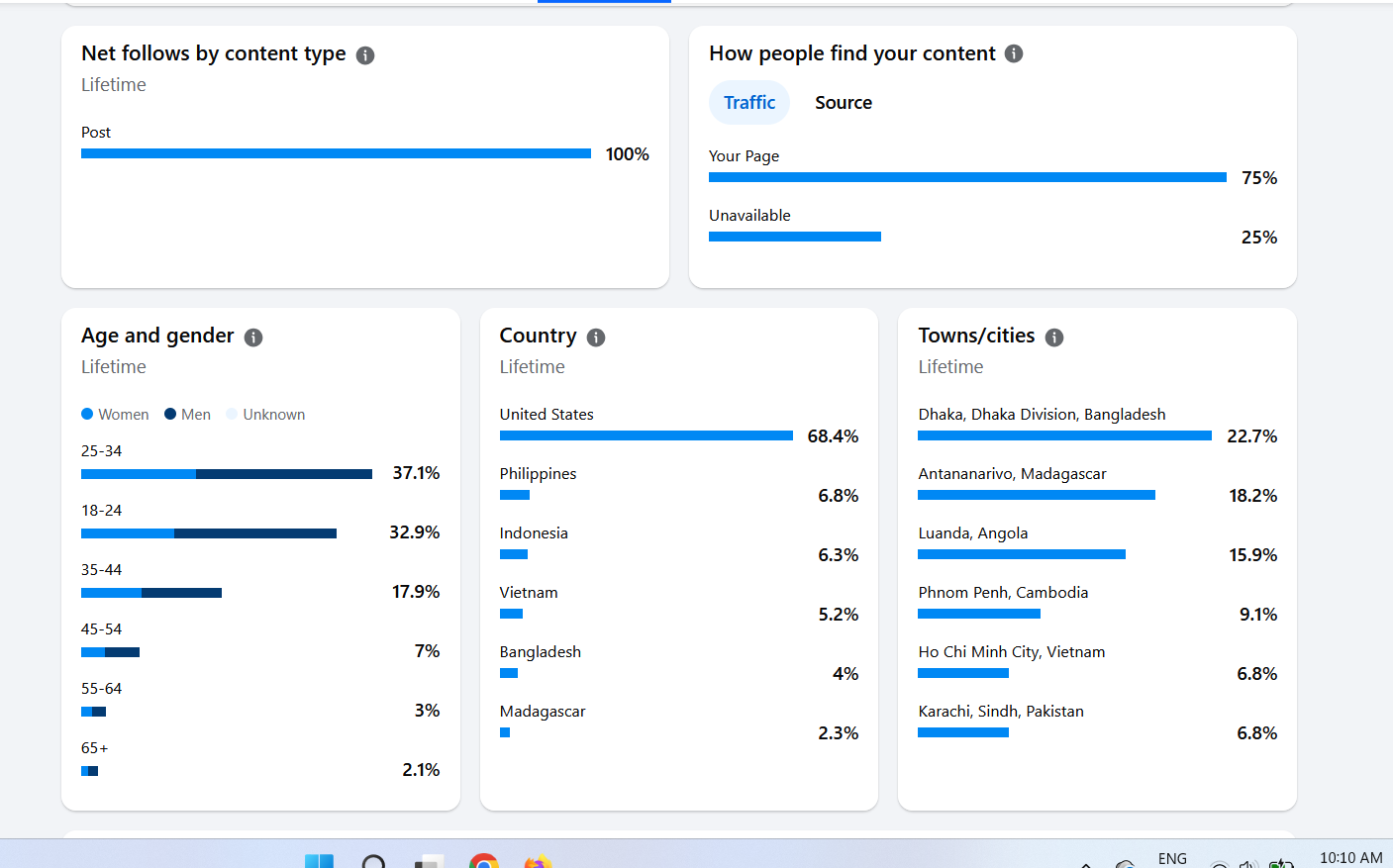Toggle Unknown legend in Age and gender

tap(265, 415)
